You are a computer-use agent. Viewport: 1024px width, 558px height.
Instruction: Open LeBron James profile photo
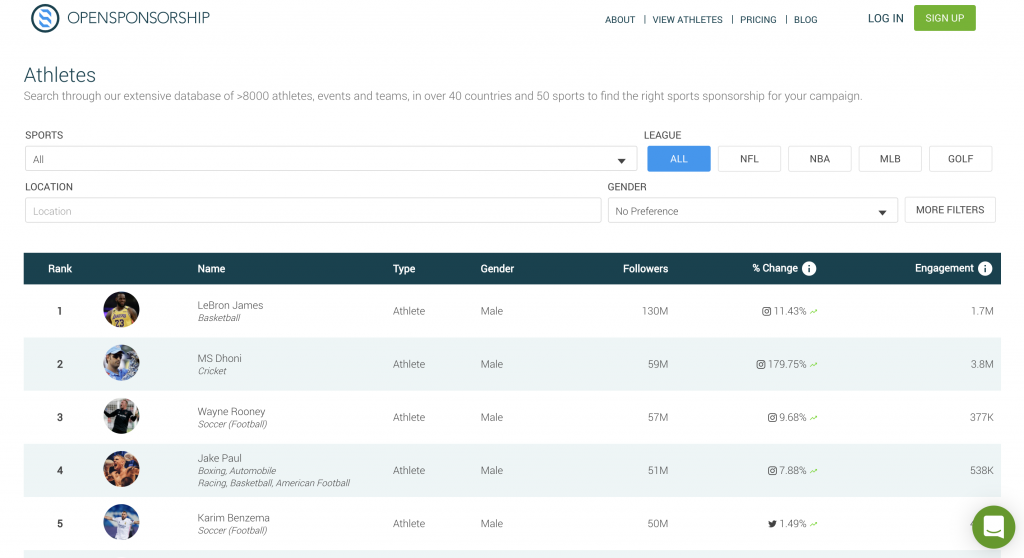tap(121, 310)
